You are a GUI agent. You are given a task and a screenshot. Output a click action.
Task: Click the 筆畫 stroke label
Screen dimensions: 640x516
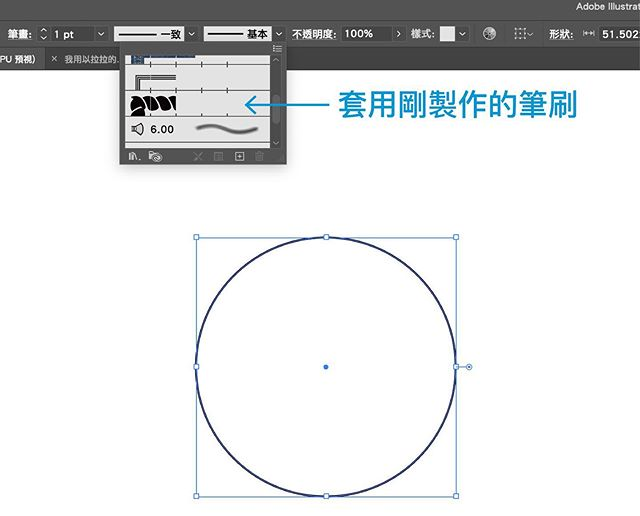coord(19,34)
